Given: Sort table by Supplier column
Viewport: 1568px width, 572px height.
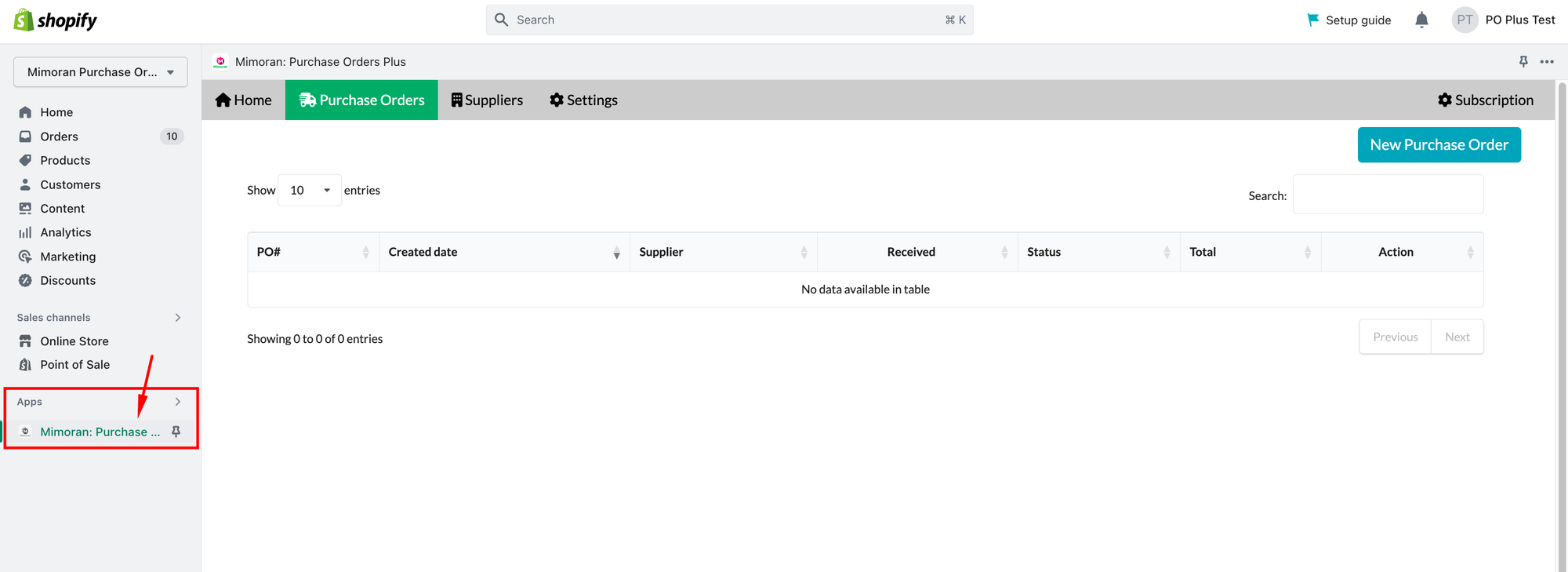Looking at the screenshot, I should click(x=724, y=252).
